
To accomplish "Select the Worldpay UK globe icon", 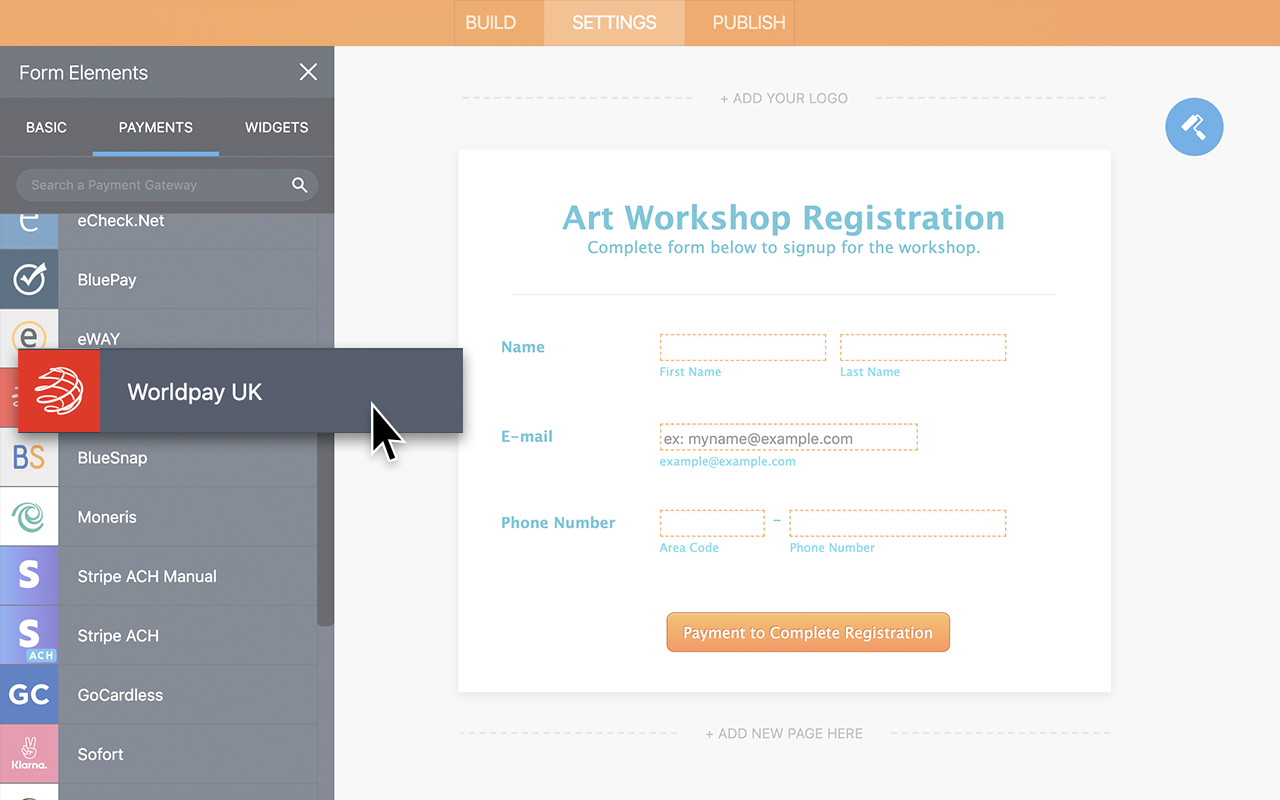I will (59, 391).
